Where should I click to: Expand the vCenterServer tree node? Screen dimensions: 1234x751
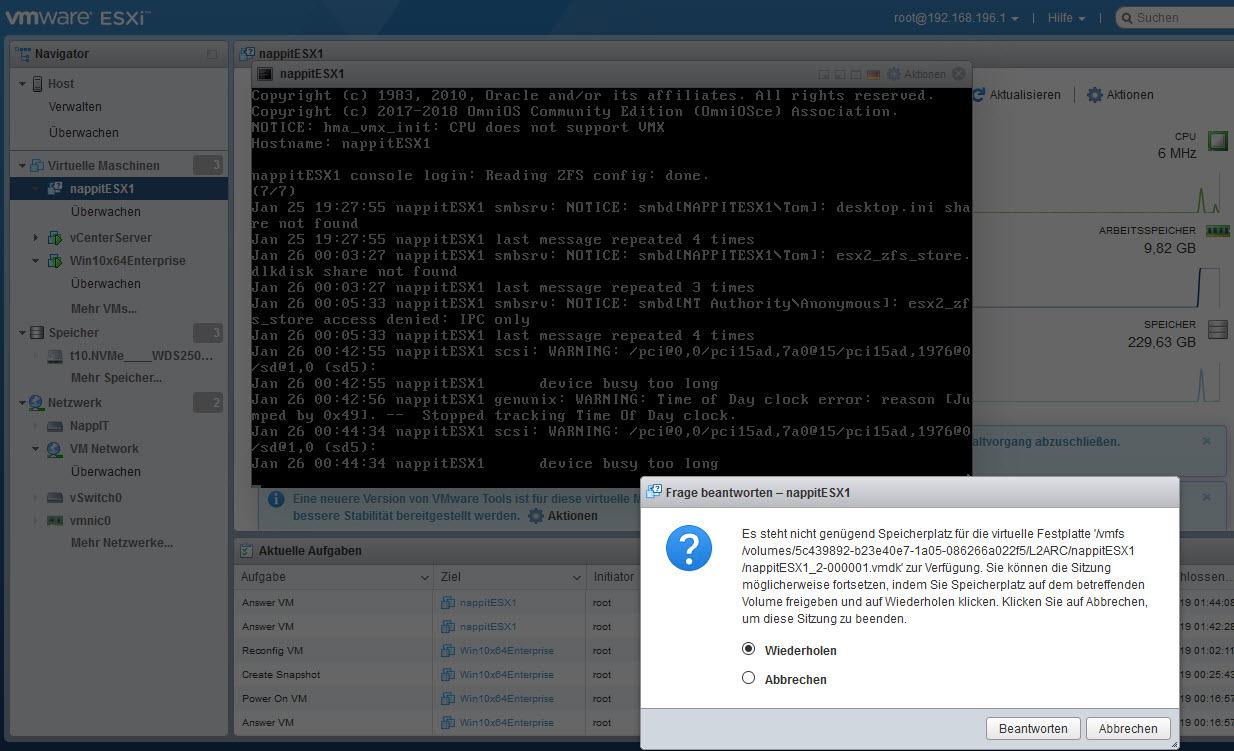point(36,238)
